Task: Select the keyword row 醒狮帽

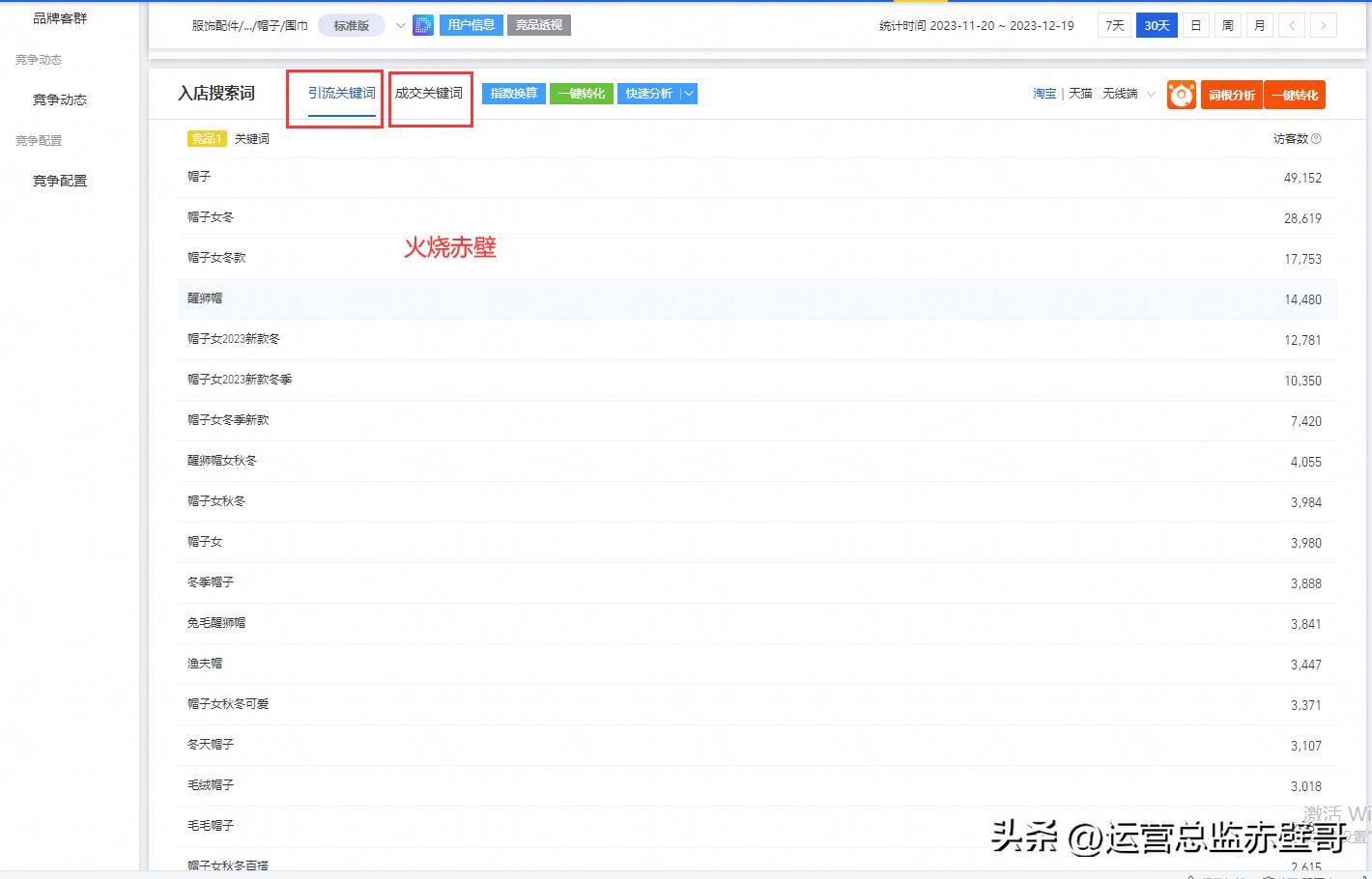Action: point(757,299)
